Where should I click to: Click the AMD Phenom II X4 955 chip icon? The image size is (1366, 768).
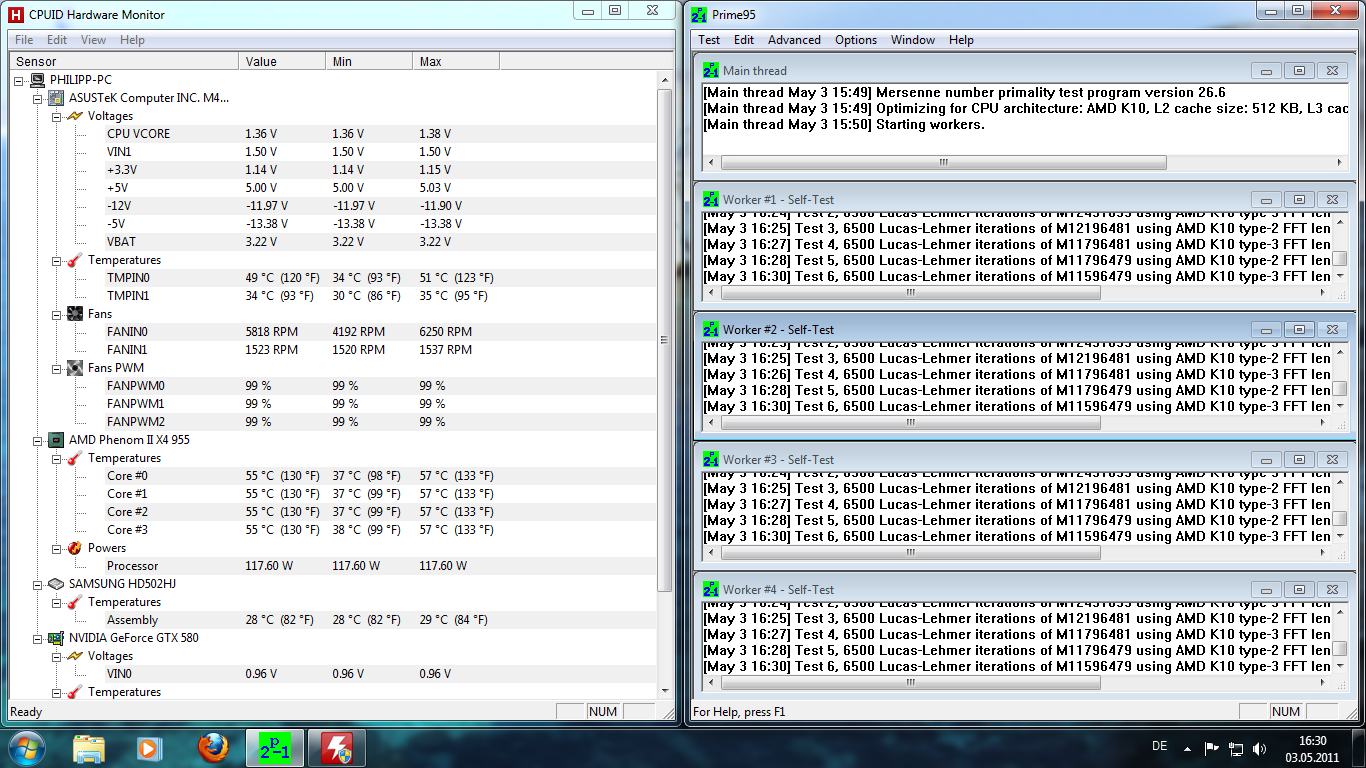[57, 440]
